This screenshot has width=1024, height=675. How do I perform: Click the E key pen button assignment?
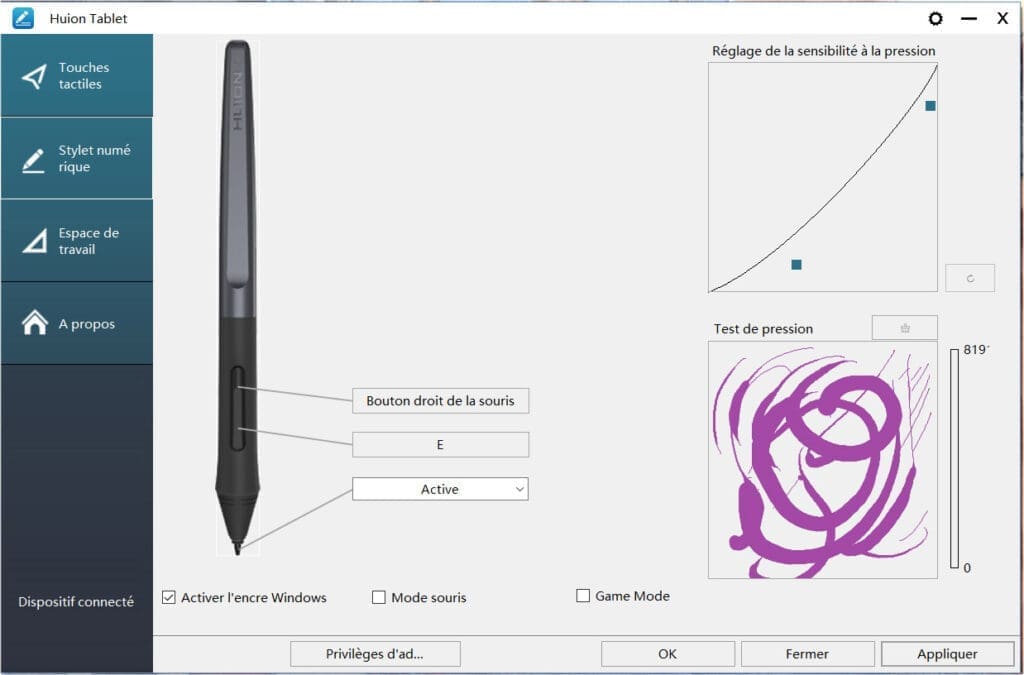coord(440,445)
